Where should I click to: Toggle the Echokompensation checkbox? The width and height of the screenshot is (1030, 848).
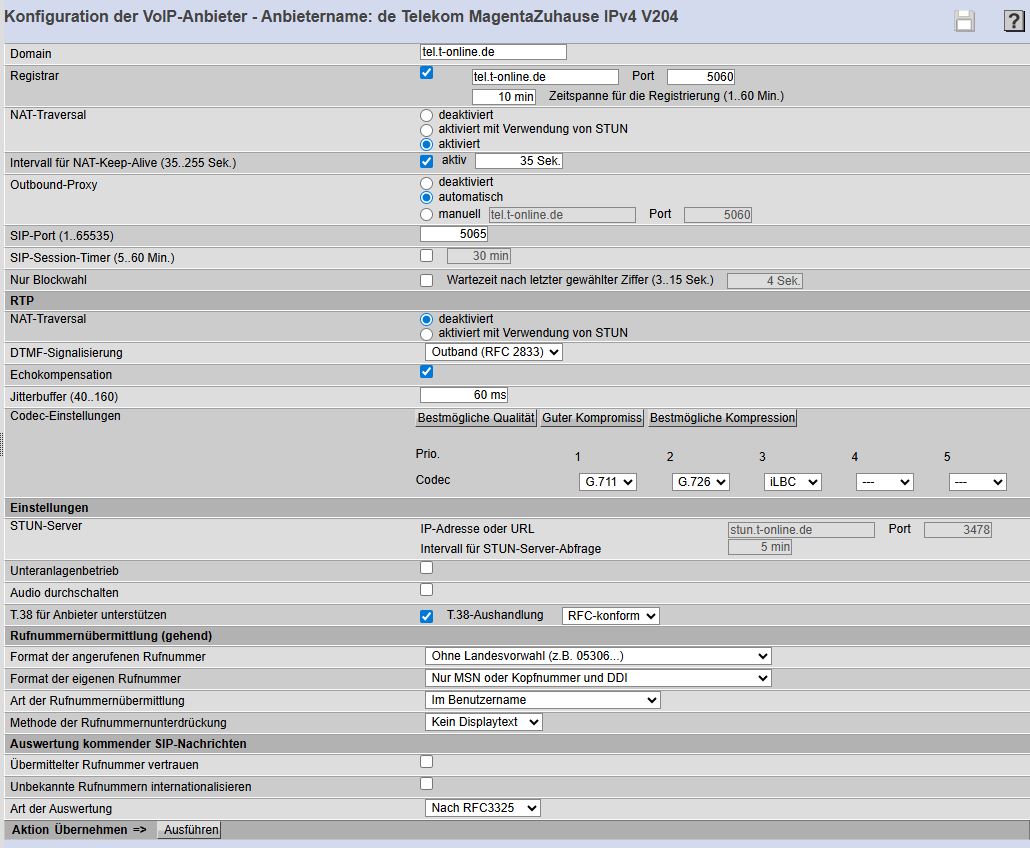427,371
